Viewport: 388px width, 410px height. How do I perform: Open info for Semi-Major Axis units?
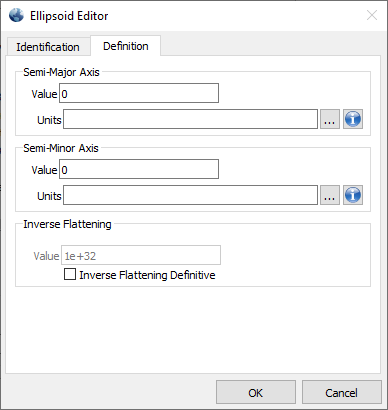coord(353,119)
